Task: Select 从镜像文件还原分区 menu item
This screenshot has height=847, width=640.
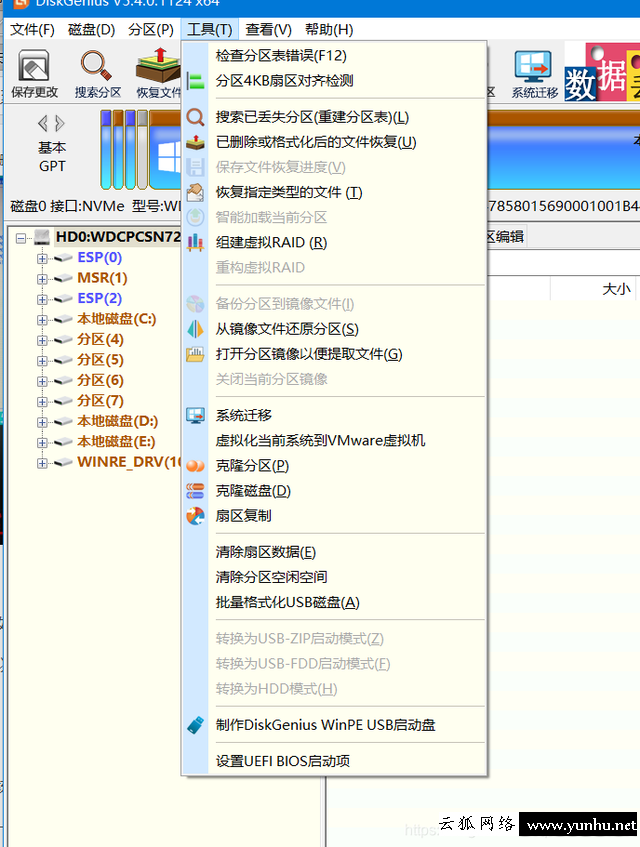Action: 335,329
